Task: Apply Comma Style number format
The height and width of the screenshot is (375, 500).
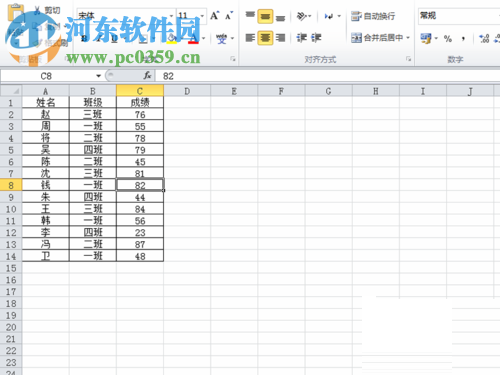Action: 463,39
